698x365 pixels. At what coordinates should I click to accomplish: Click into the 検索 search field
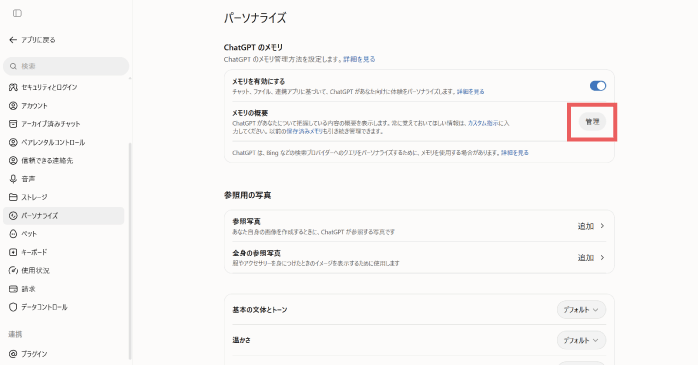pos(66,66)
